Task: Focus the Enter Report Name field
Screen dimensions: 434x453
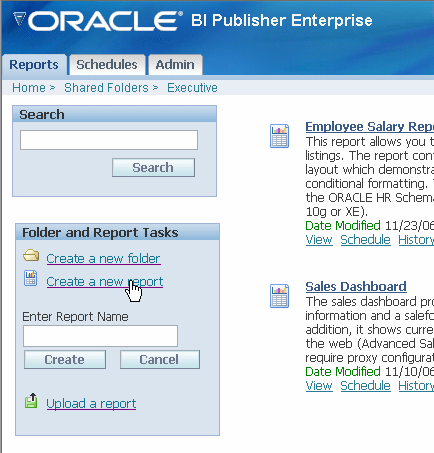Action: pos(100,336)
